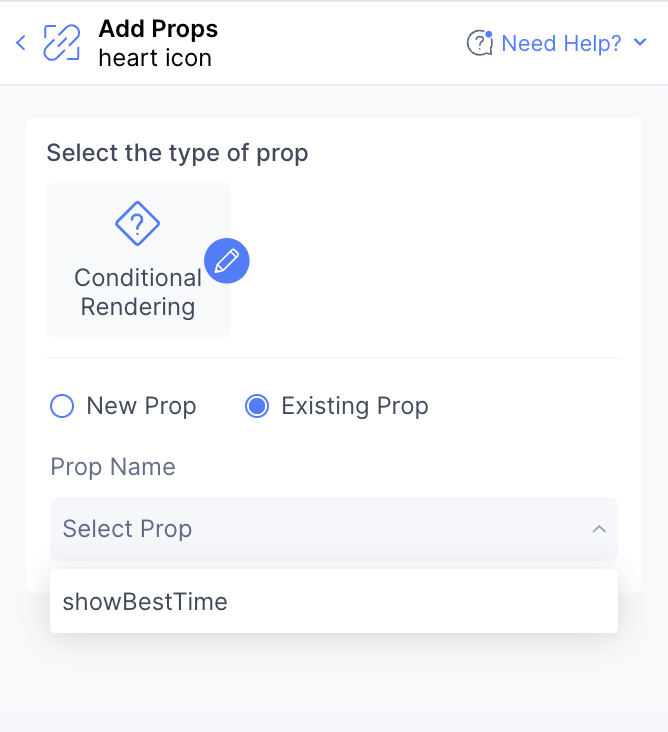The image size is (668, 732).
Task: Go back using the left chevron arrow
Action: click(x=21, y=43)
